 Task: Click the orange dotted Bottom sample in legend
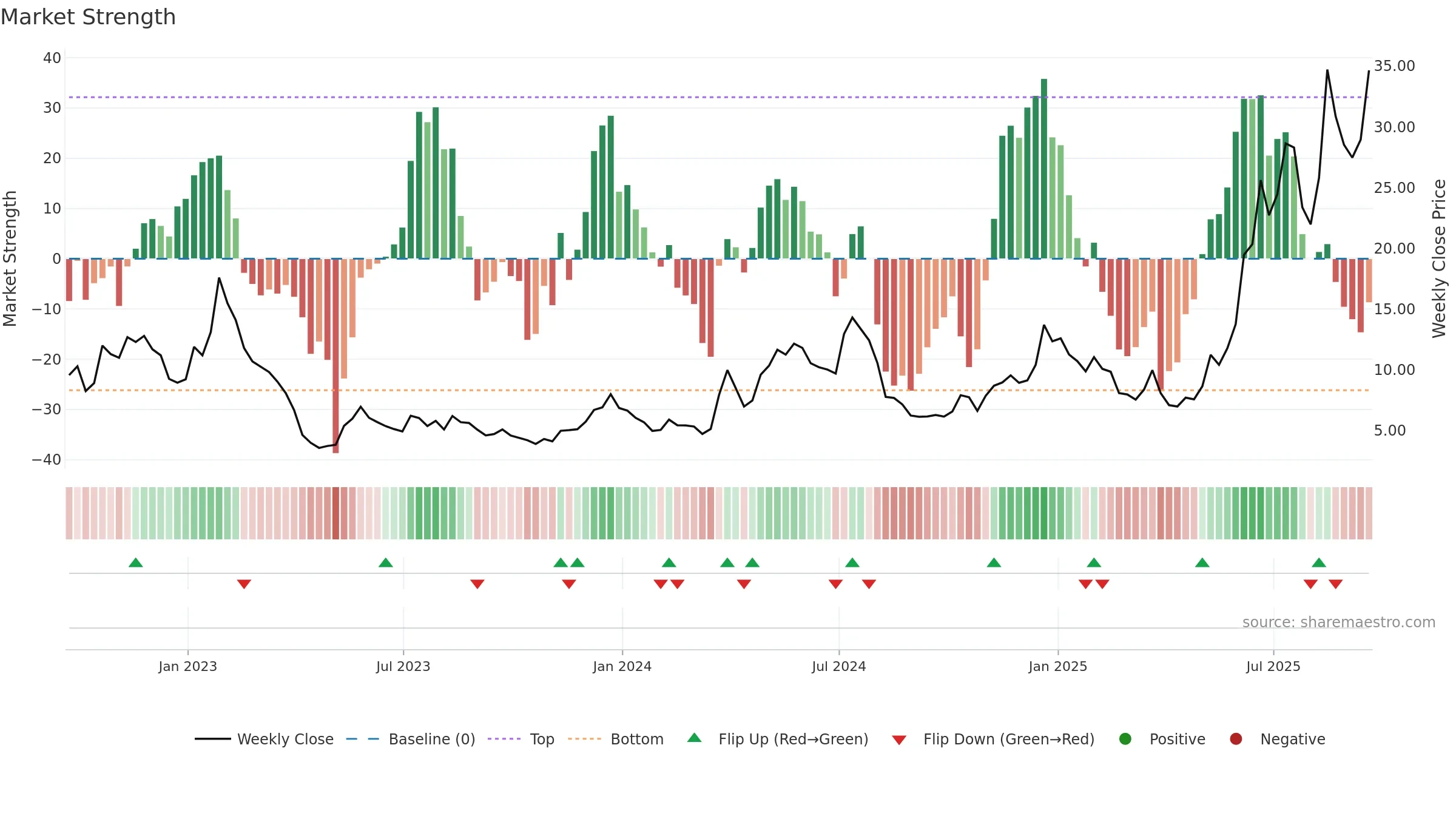[585, 739]
